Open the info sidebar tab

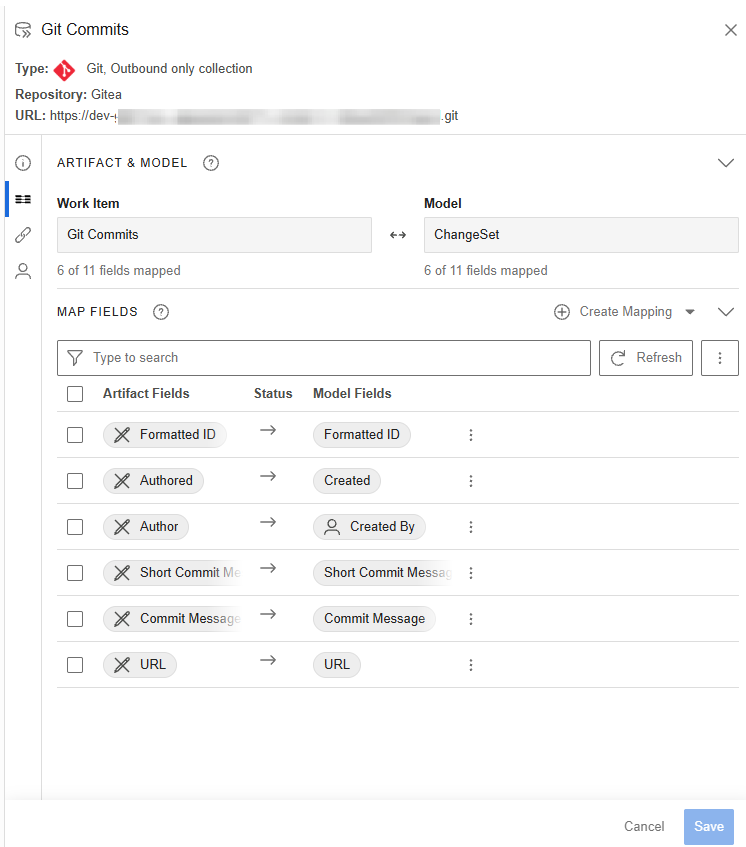23,163
